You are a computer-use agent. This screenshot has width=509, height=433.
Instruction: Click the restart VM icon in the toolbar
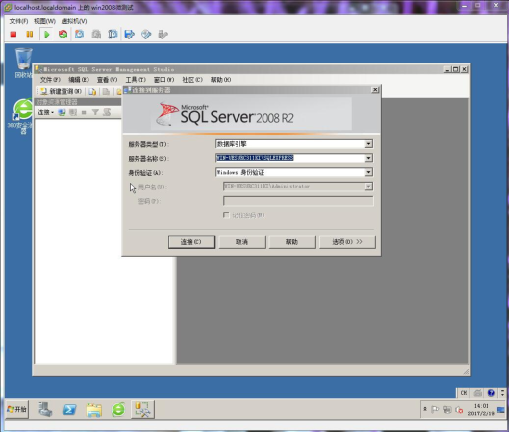click(63, 34)
